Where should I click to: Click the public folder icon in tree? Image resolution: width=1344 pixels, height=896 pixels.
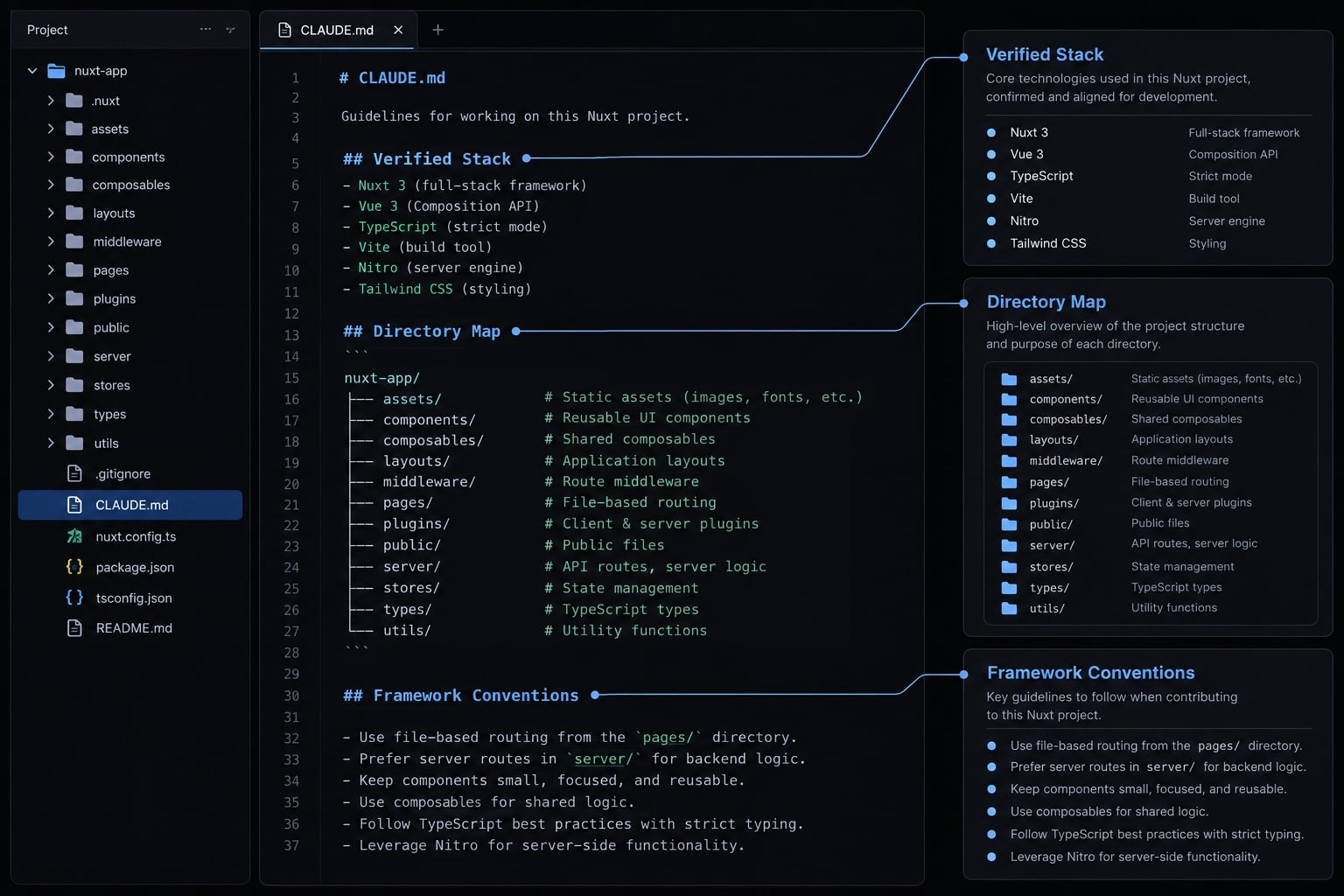pos(75,327)
